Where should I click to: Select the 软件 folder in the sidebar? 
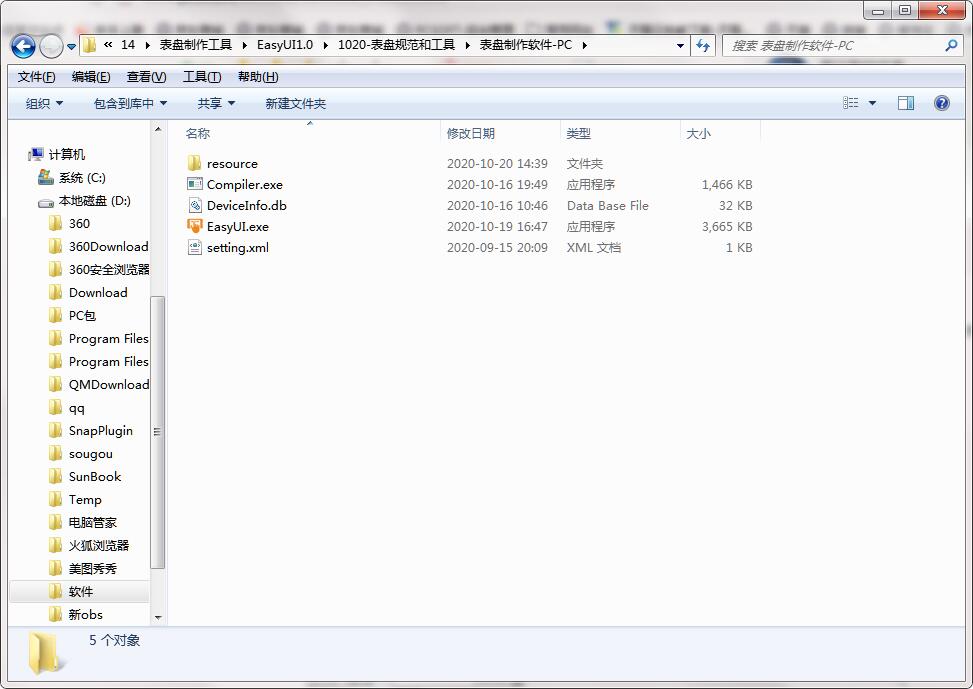pyautogui.click(x=80, y=591)
